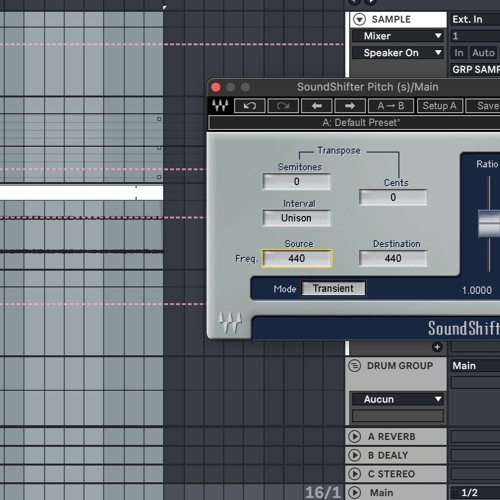Select monitor Auto button
This screenshot has height=500, width=500.
[x=483, y=53]
